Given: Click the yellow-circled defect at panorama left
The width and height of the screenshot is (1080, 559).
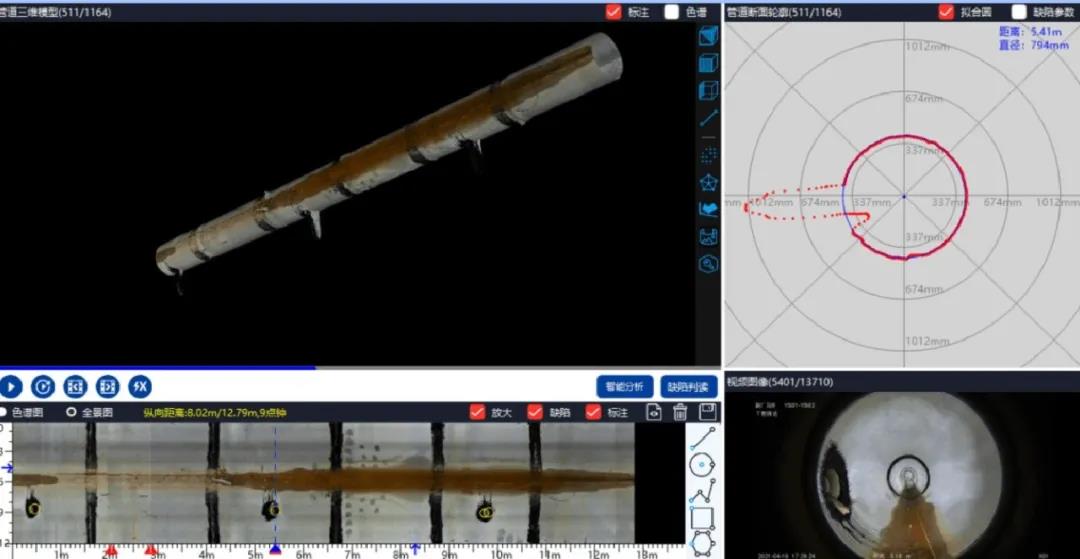Looking at the screenshot, I should 33,508.
